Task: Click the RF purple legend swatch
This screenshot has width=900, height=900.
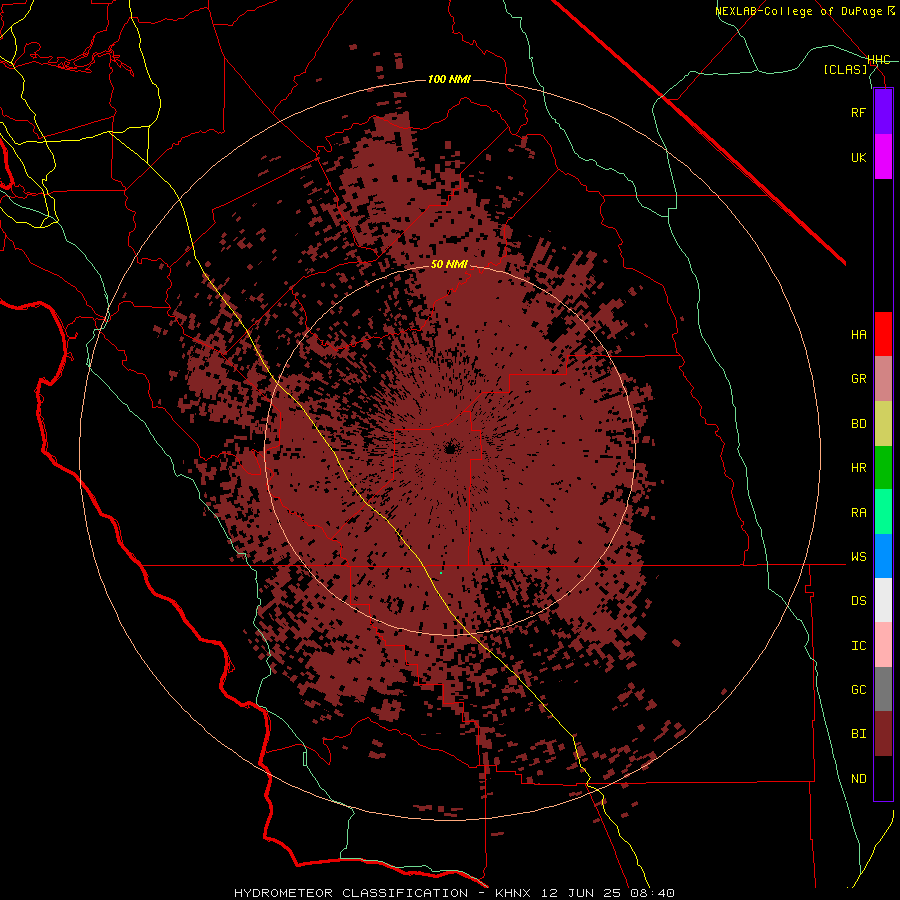Action: pos(883,112)
